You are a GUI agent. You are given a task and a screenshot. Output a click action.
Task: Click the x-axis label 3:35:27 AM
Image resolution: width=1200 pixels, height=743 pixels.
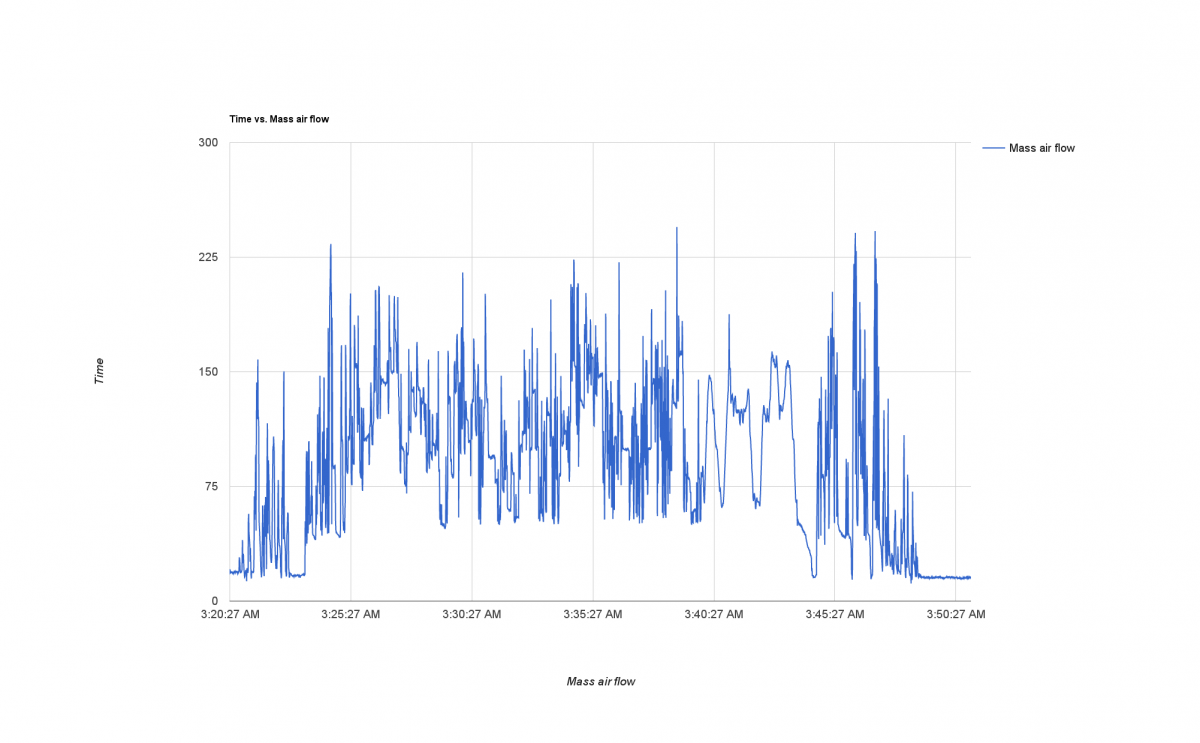593,614
